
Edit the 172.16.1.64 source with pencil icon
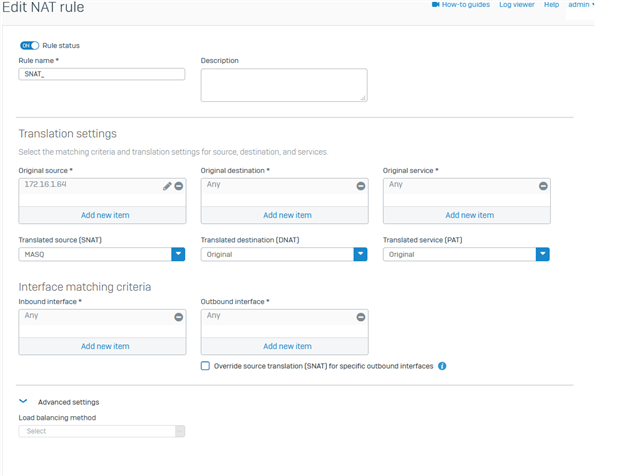167,186
